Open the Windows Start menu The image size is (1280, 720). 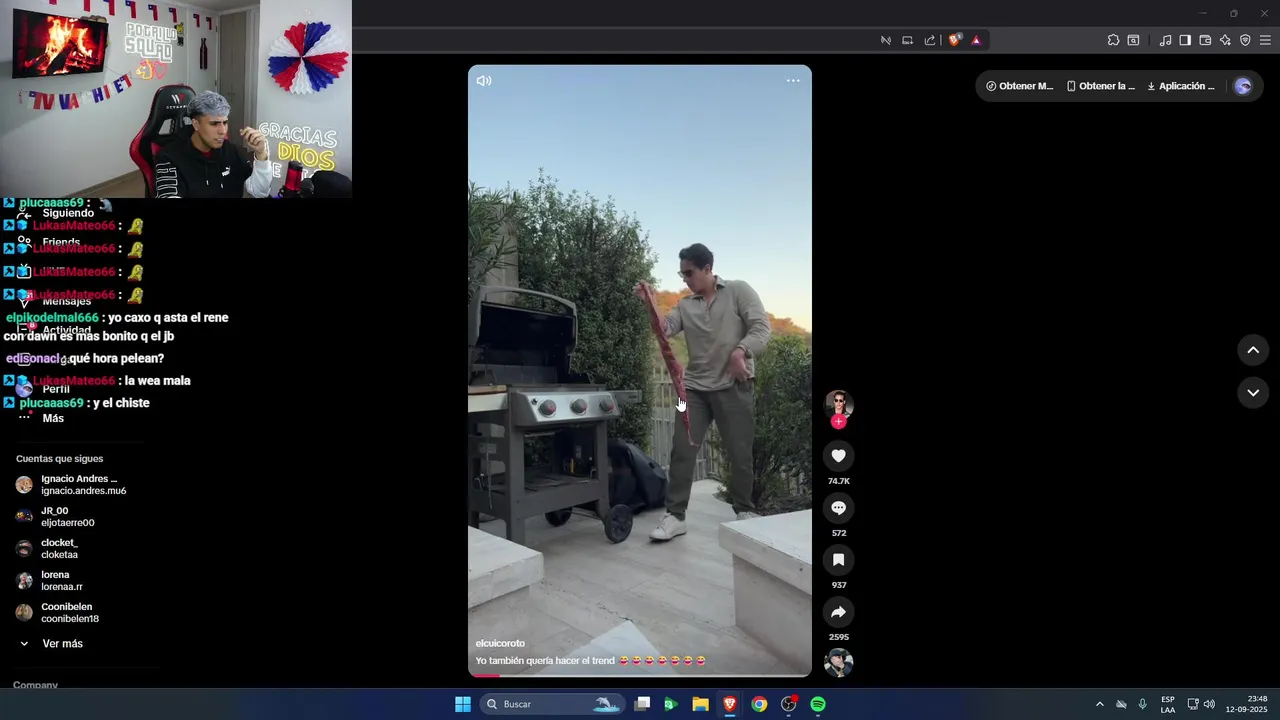(463, 704)
